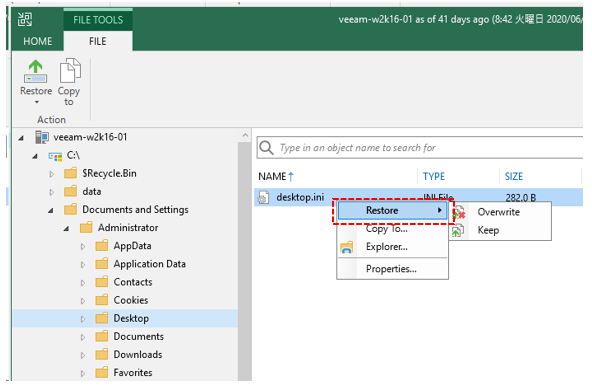The width and height of the screenshot is (592, 388).
Task: Sort by the TYPE column header
Action: click(434, 176)
